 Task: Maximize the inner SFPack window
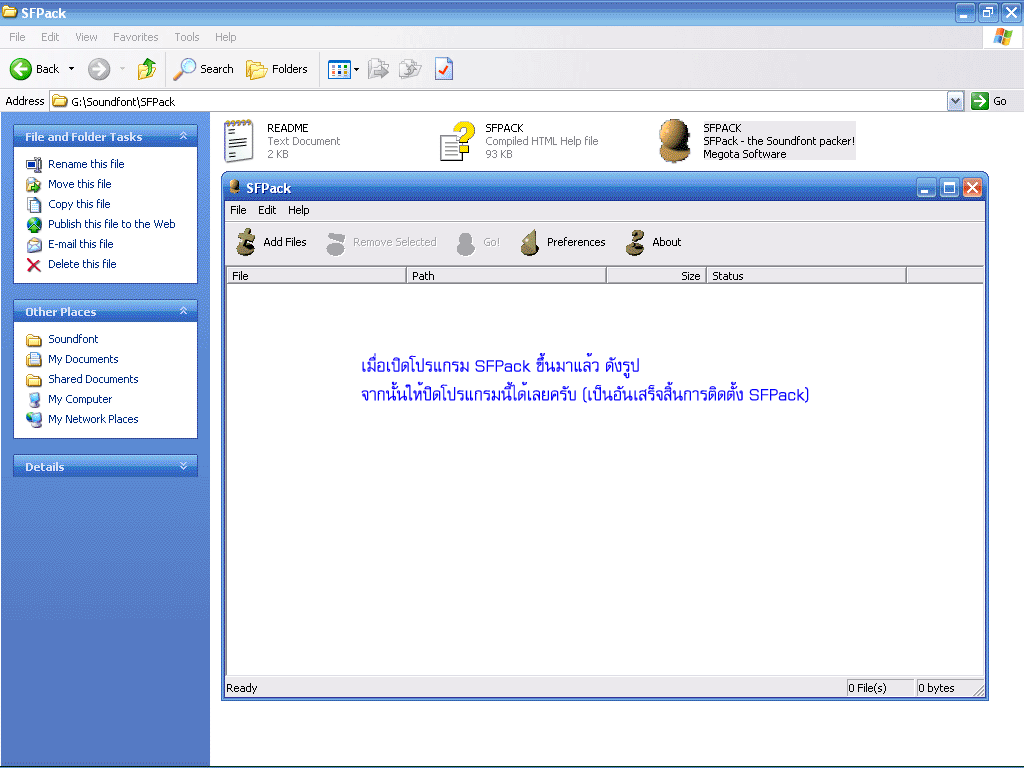pos(949,188)
